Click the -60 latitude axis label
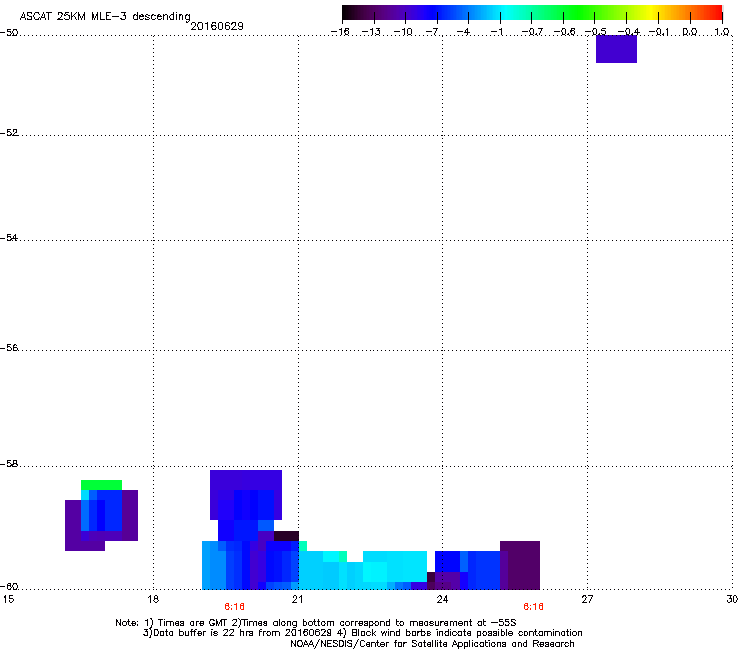 (9, 586)
